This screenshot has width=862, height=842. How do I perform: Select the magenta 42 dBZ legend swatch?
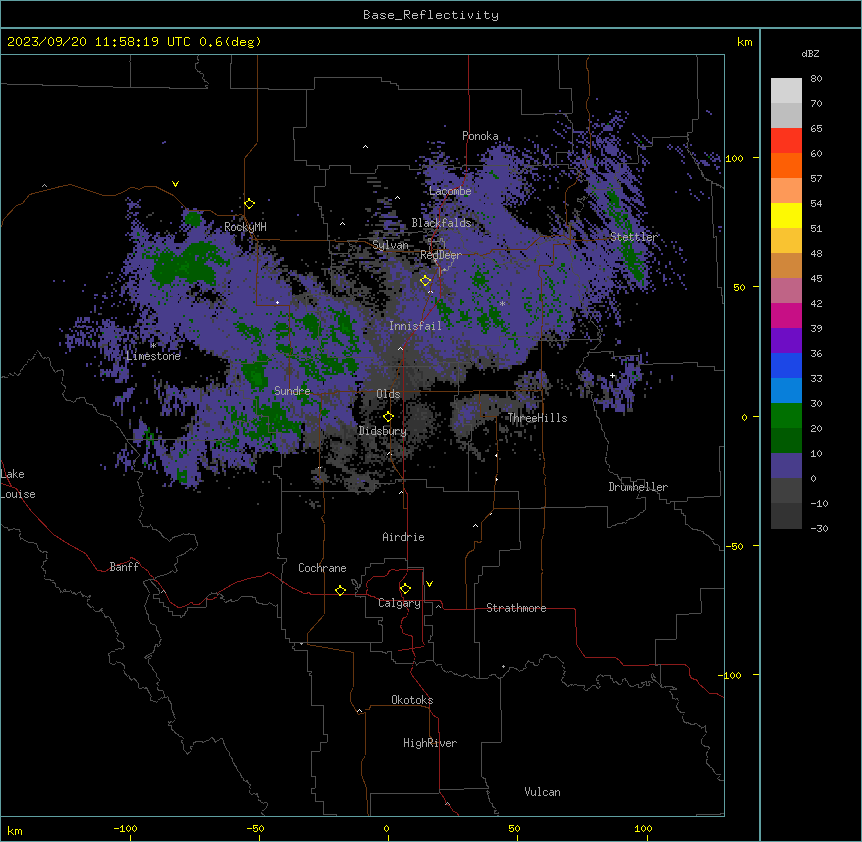(786, 315)
